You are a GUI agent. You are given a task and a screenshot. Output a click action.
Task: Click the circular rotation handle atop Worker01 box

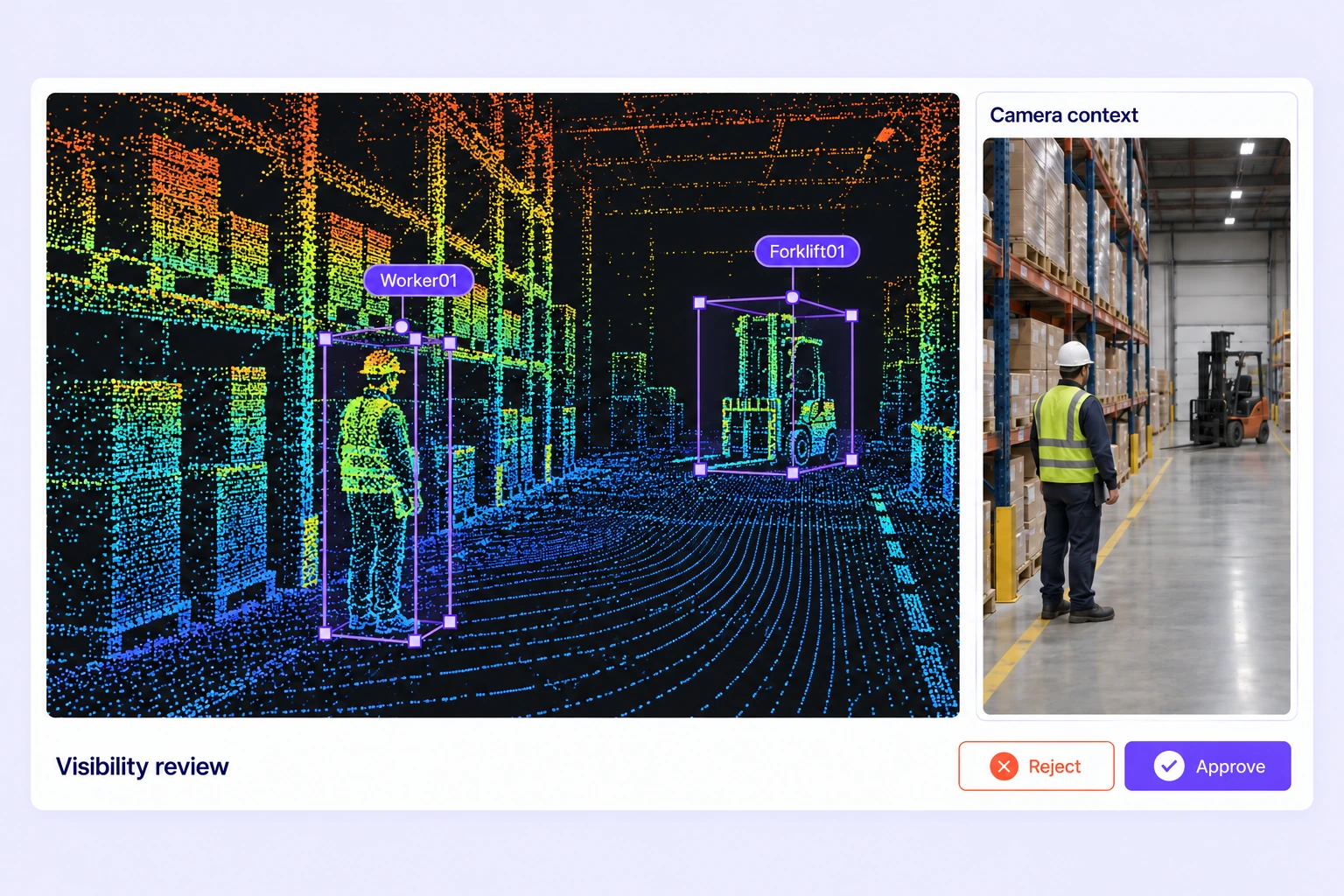[x=402, y=326]
